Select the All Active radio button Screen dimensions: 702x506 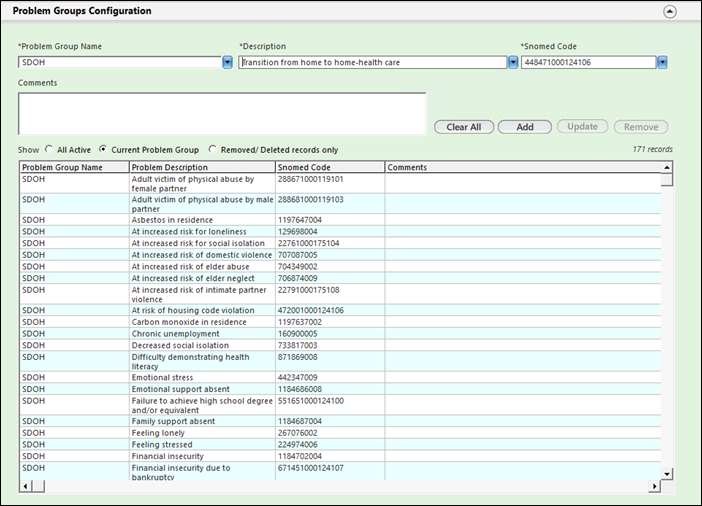[49, 149]
